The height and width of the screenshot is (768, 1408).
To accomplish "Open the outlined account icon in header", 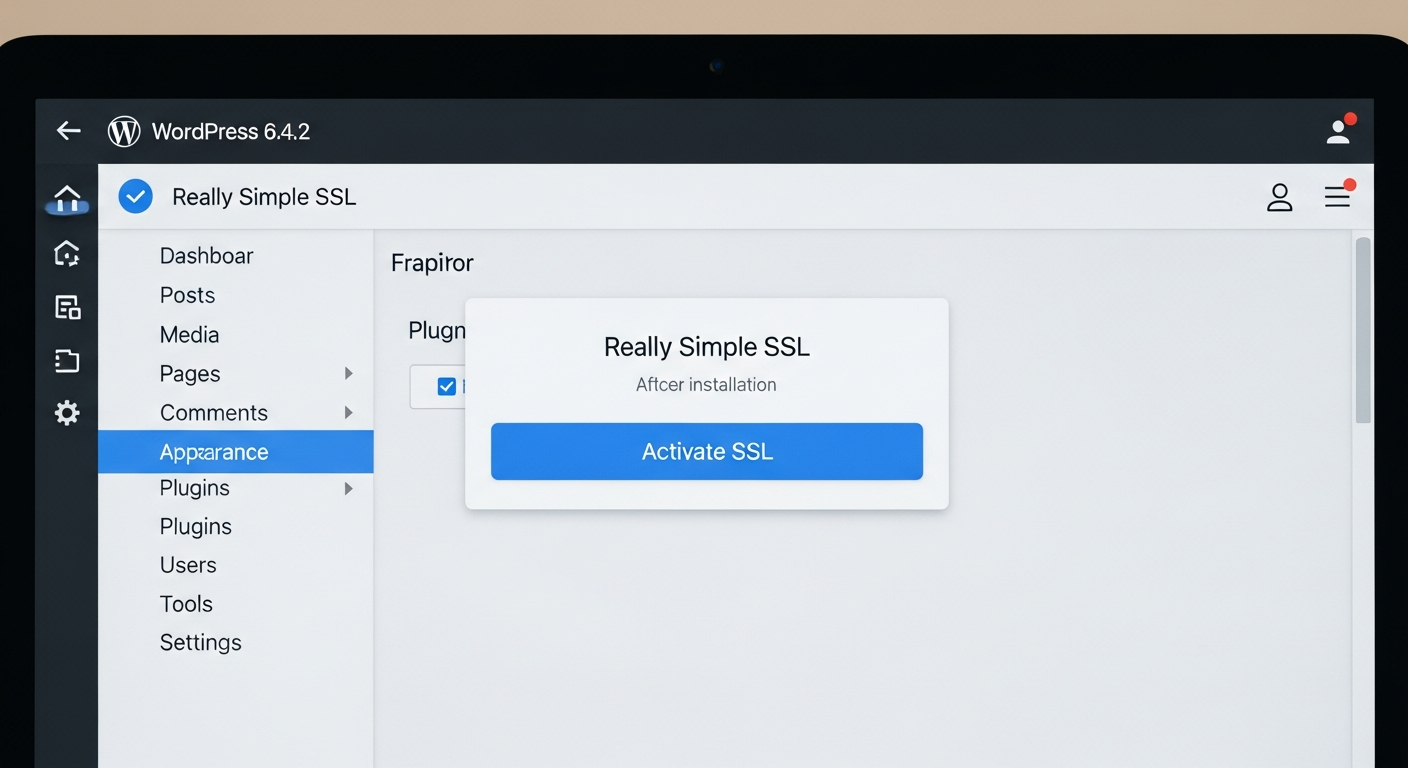I will [1280, 197].
